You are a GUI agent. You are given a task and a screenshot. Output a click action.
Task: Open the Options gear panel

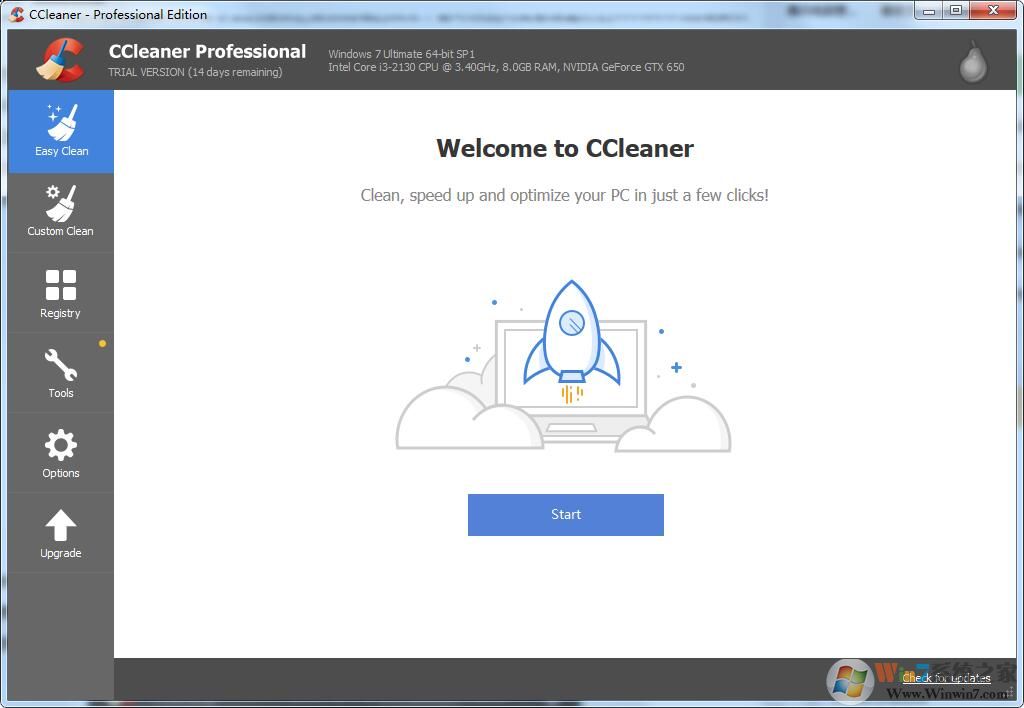click(x=60, y=451)
